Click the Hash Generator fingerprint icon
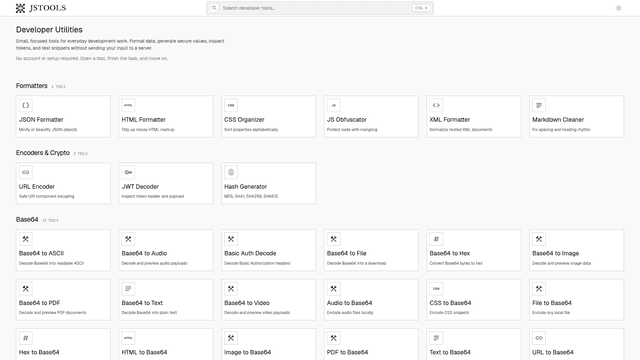The image size is (640, 360). 231,172
